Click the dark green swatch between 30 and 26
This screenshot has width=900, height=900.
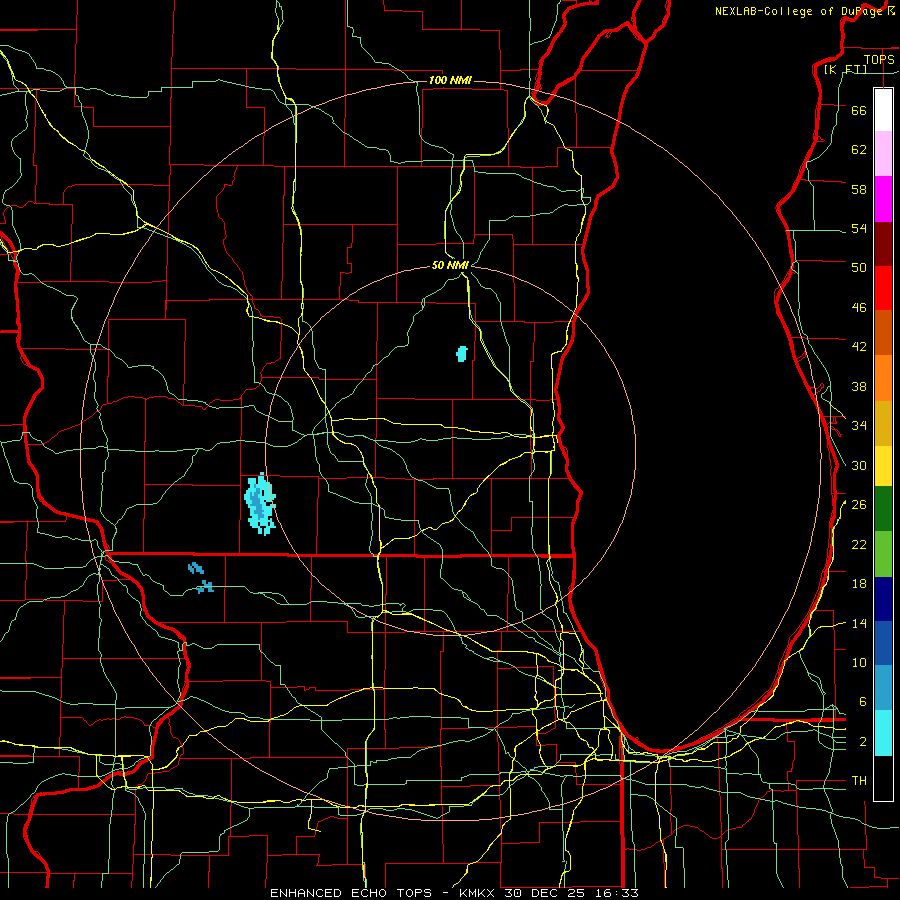click(x=883, y=509)
